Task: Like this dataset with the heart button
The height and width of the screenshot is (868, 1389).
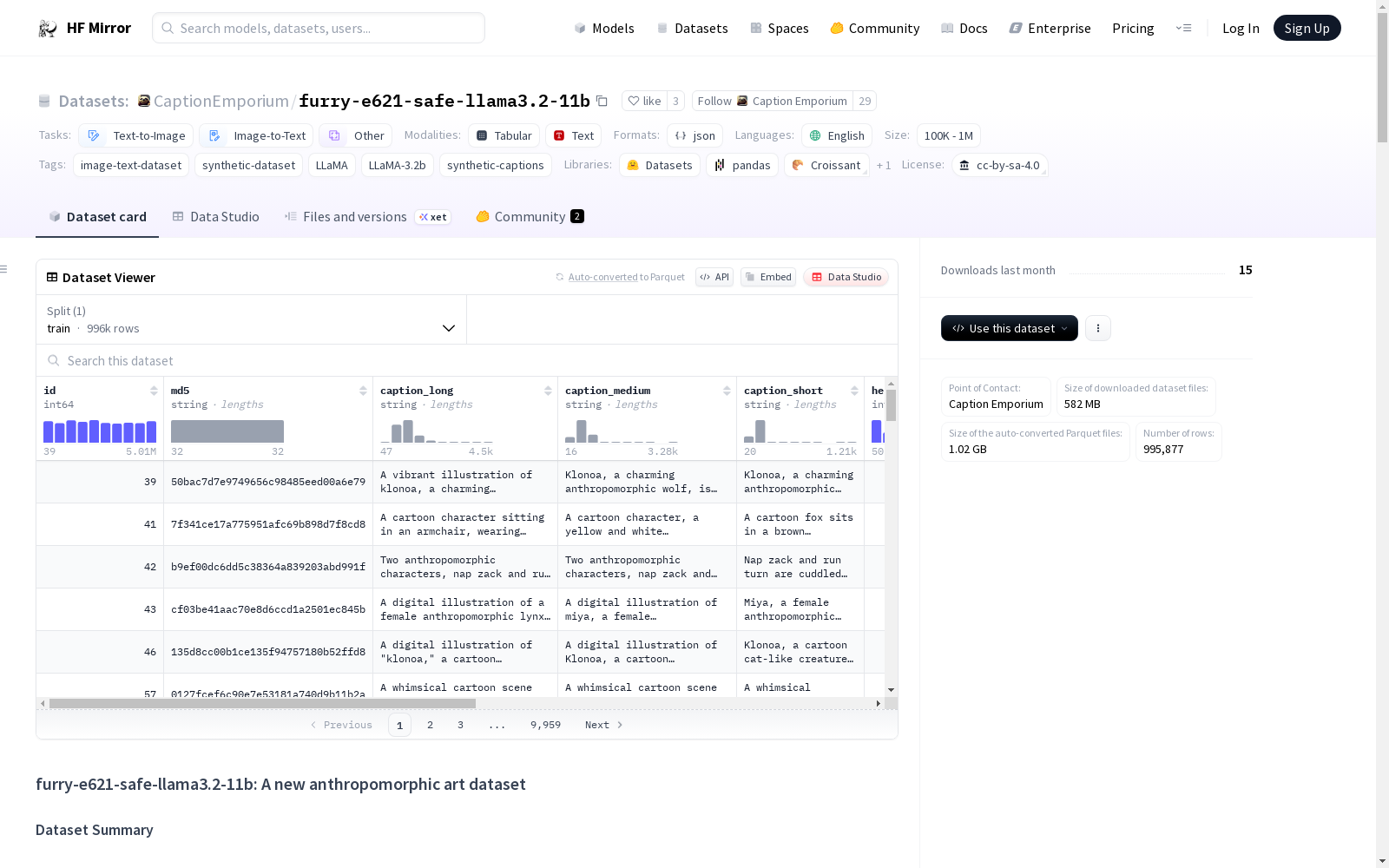Action: [x=644, y=101]
